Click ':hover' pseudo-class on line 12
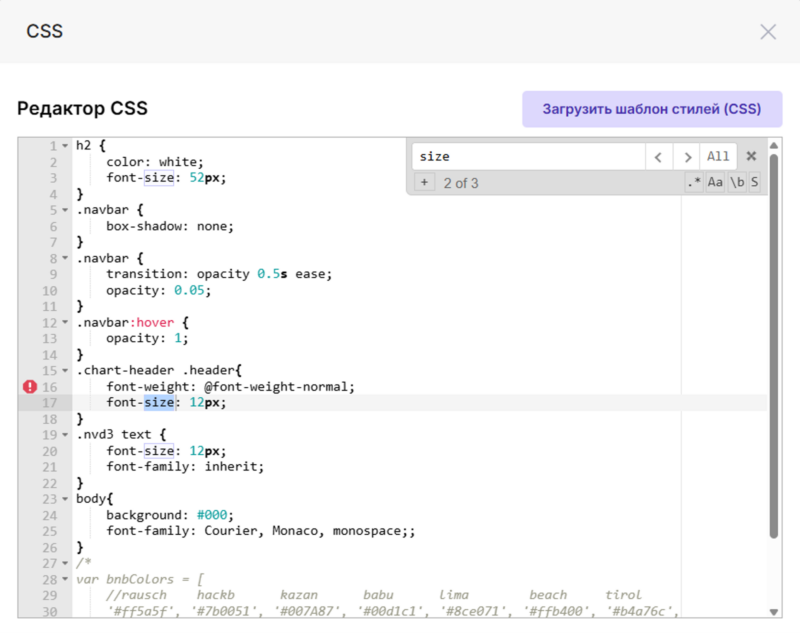Image resolution: width=800 pixels, height=633 pixels. point(152,322)
